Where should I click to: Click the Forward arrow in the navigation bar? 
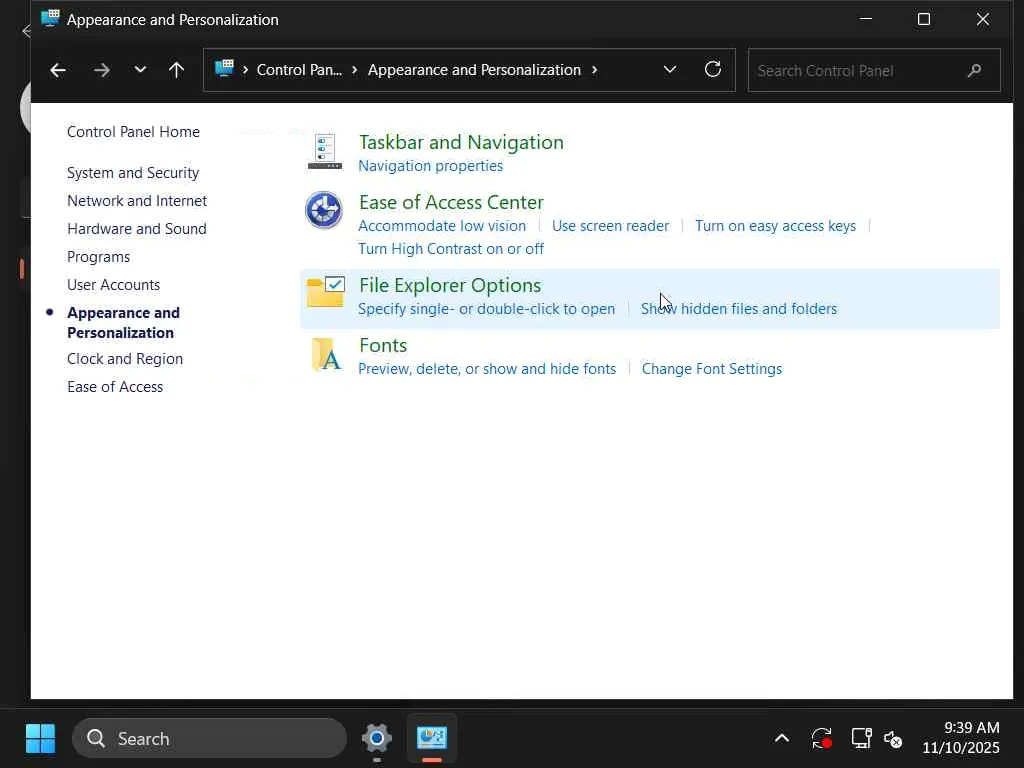101,70
